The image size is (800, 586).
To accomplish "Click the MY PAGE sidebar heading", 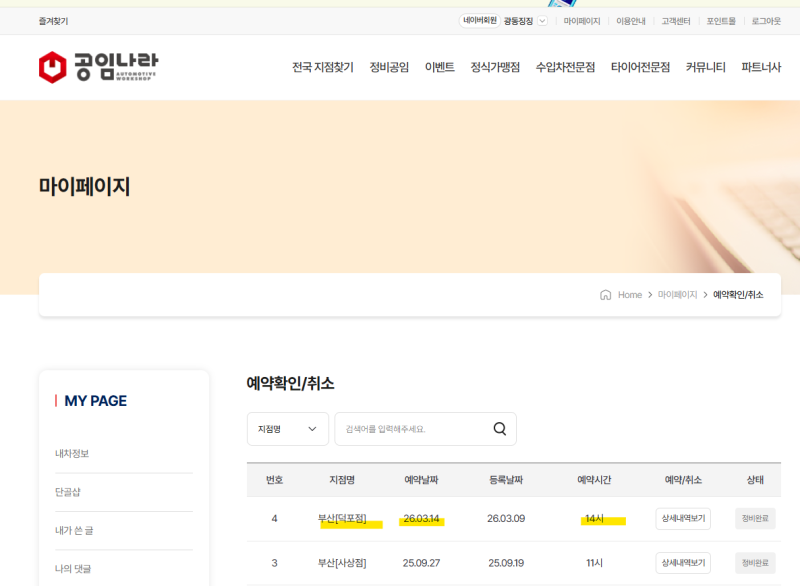I will (x=95, y=401).
